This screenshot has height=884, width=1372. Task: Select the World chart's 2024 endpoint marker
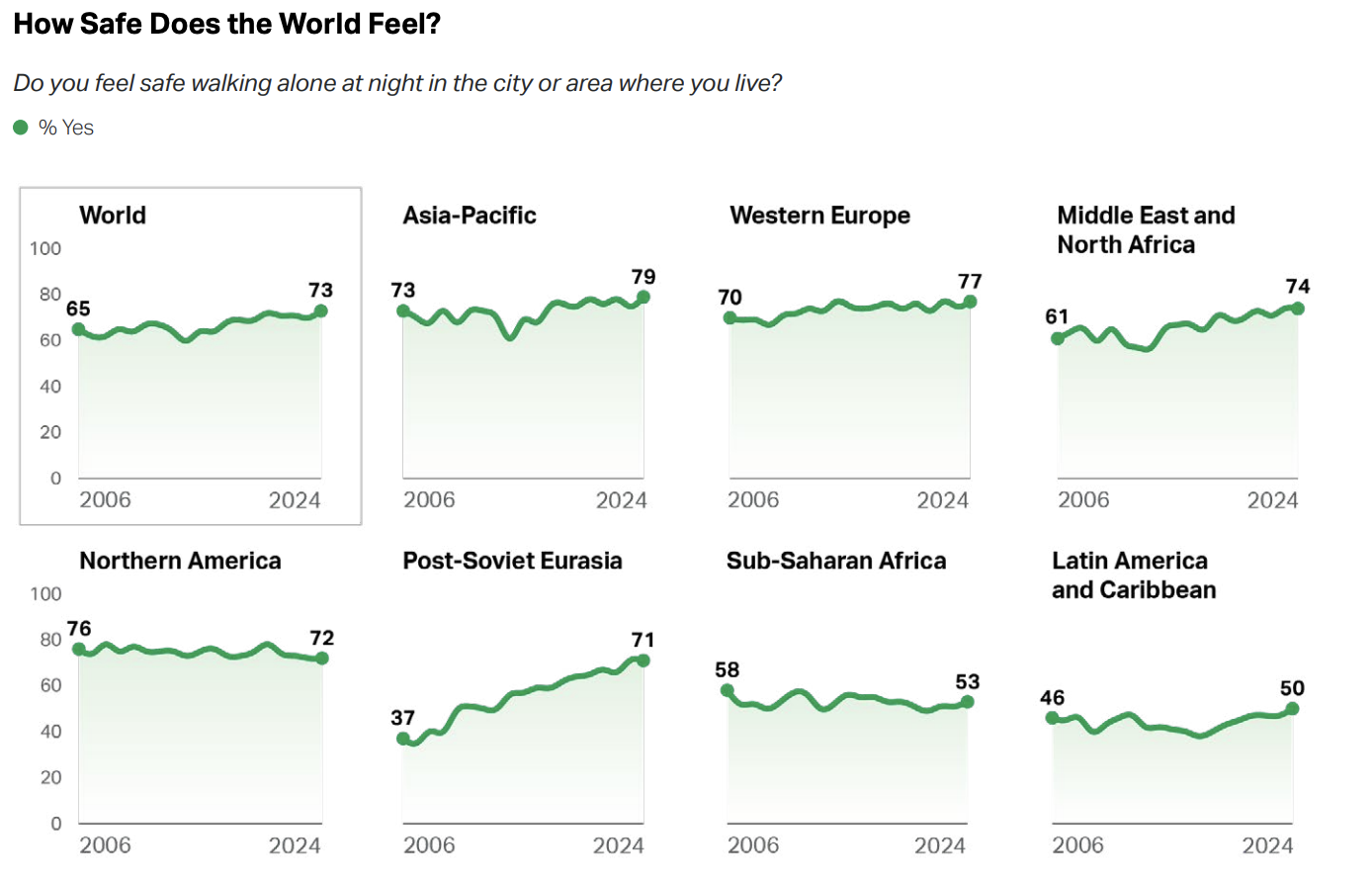(320, 311)
